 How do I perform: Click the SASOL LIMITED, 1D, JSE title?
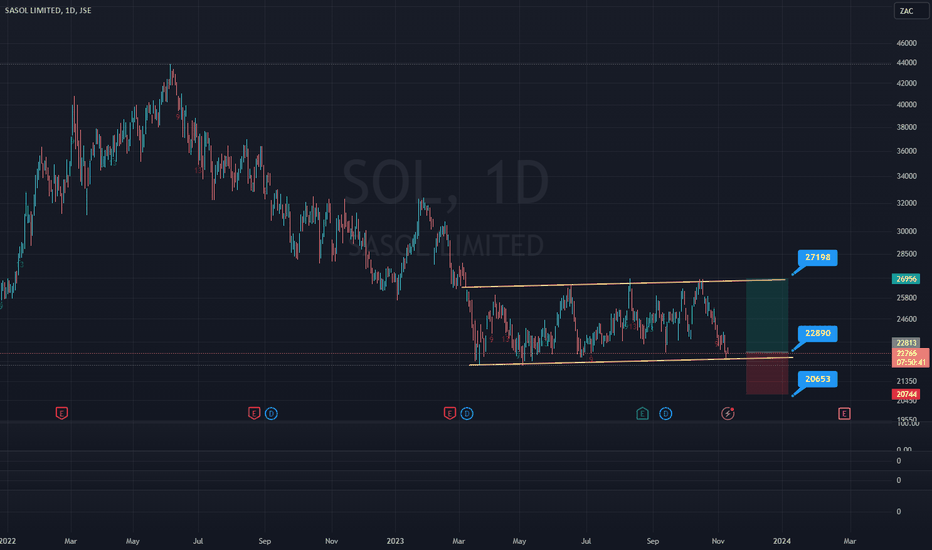(x=48, y=10)
